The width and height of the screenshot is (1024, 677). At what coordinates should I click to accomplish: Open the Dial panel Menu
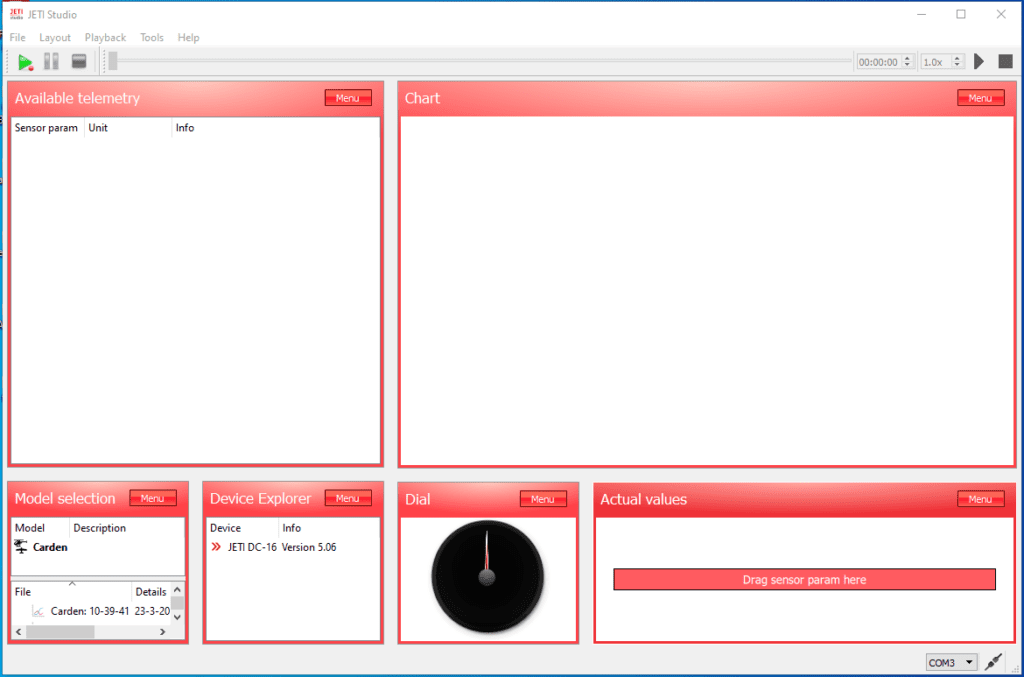point(543,499)
